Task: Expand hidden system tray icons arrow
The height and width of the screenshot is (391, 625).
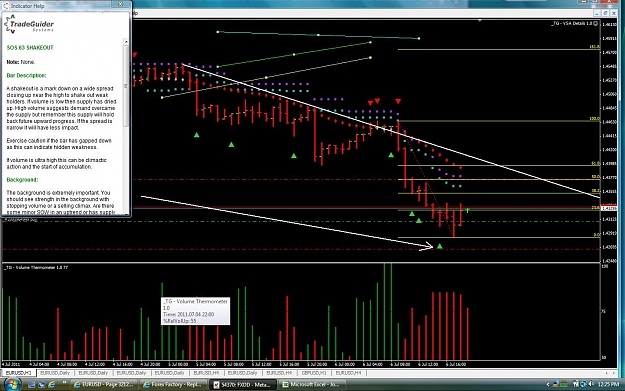Action: (x=548, y=385)
